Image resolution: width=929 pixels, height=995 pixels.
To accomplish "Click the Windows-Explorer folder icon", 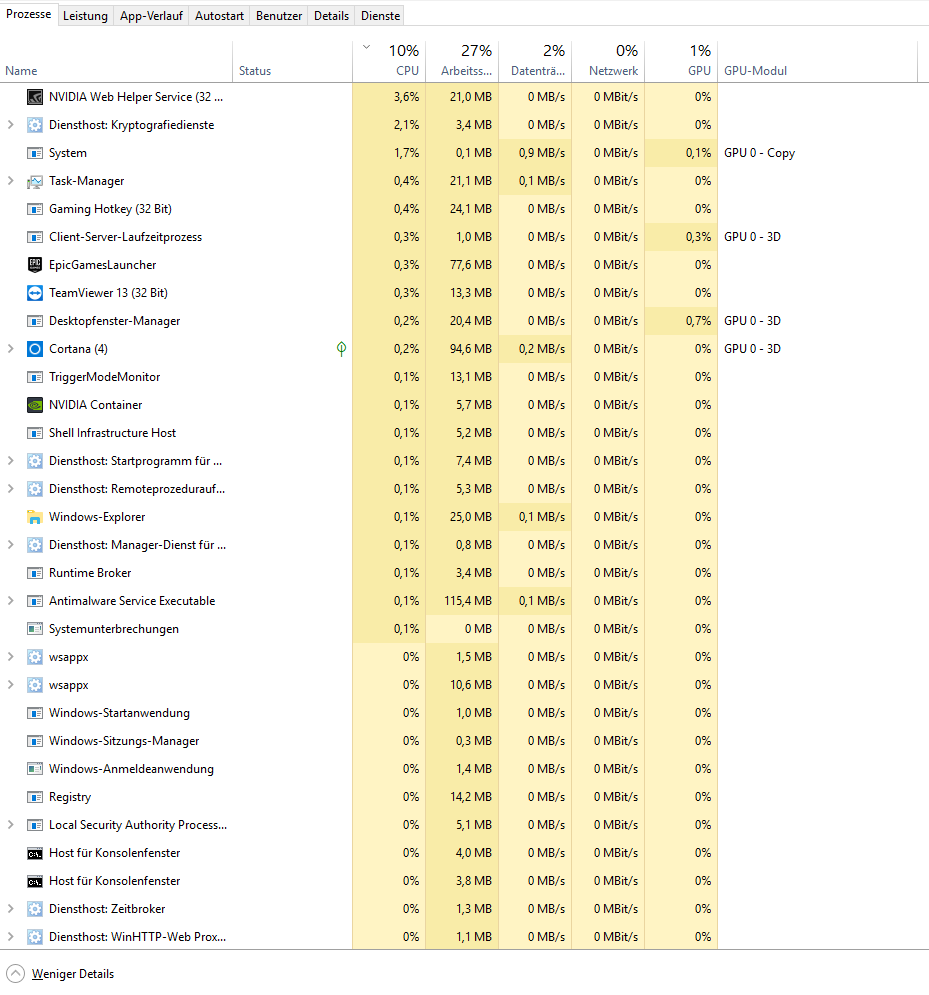I will tap(35, 517).
